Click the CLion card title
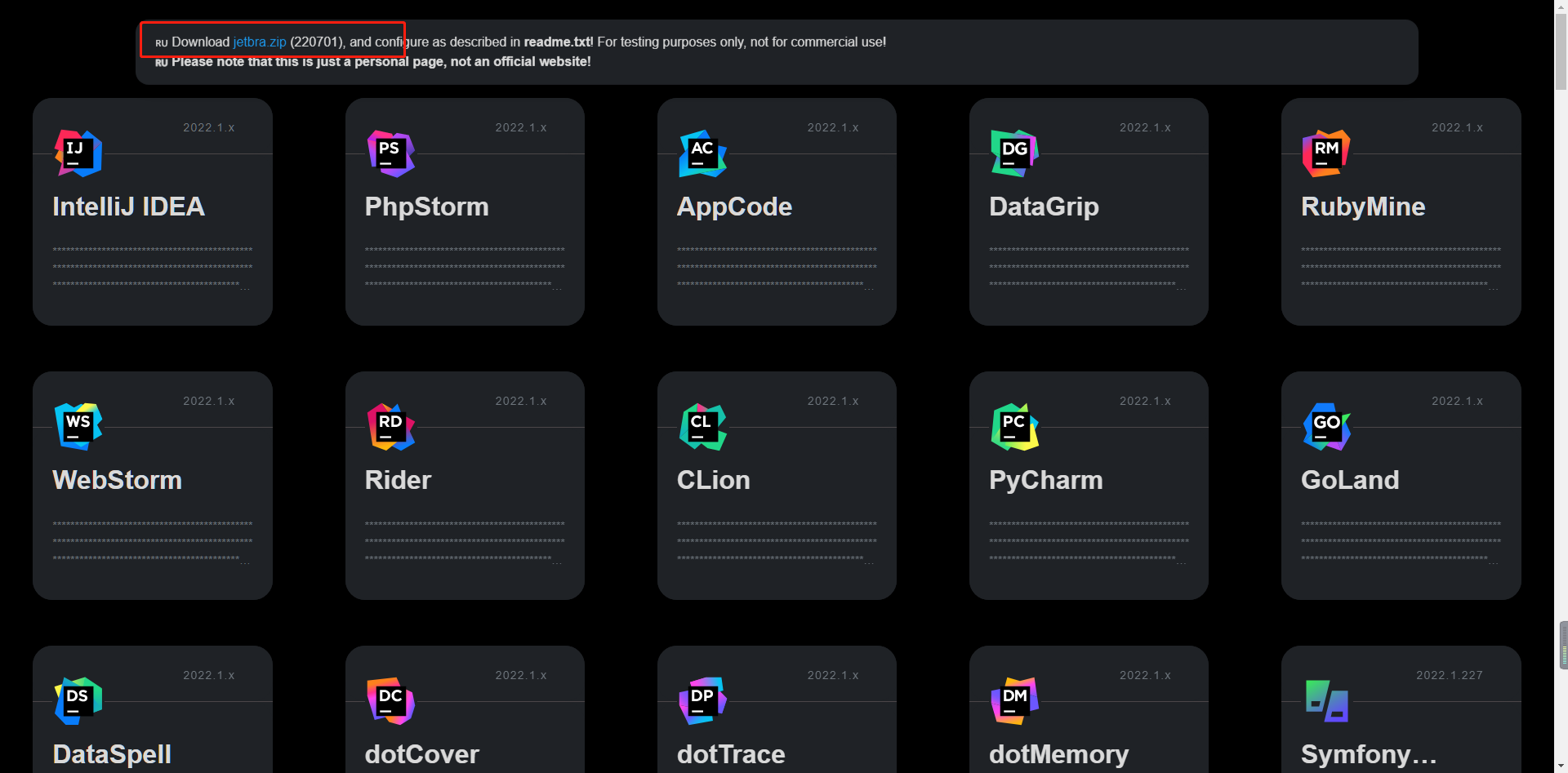Image resolution: width=1568 pixels, height=773 pixels. coord(714,480)
